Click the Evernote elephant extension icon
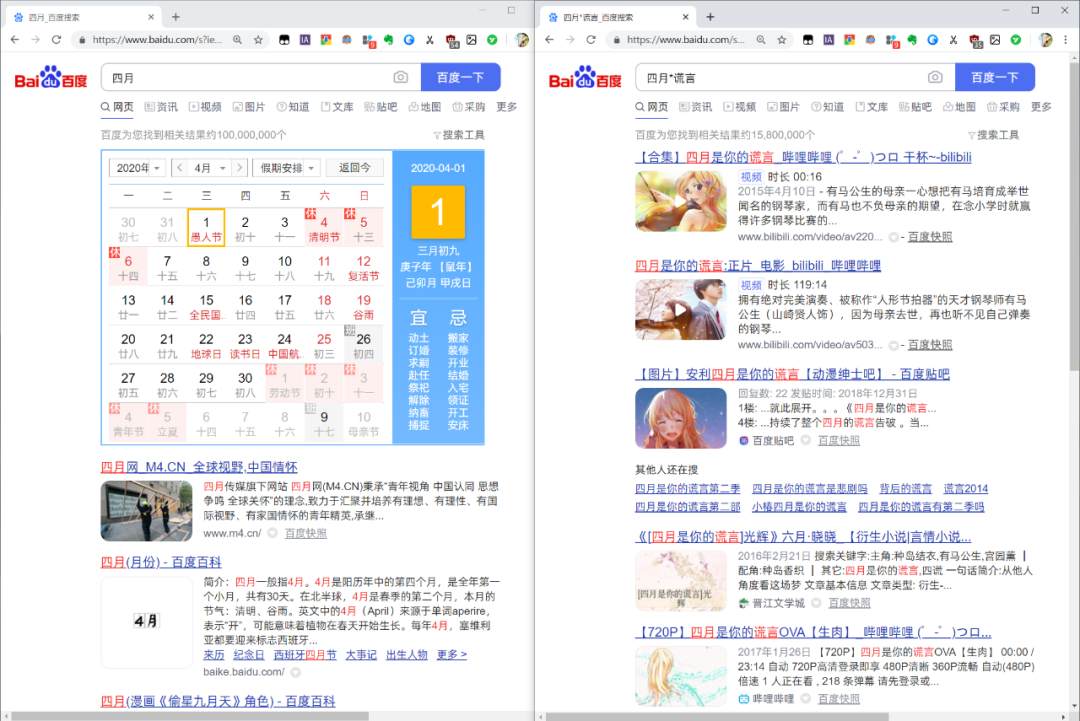 (388, 40)
